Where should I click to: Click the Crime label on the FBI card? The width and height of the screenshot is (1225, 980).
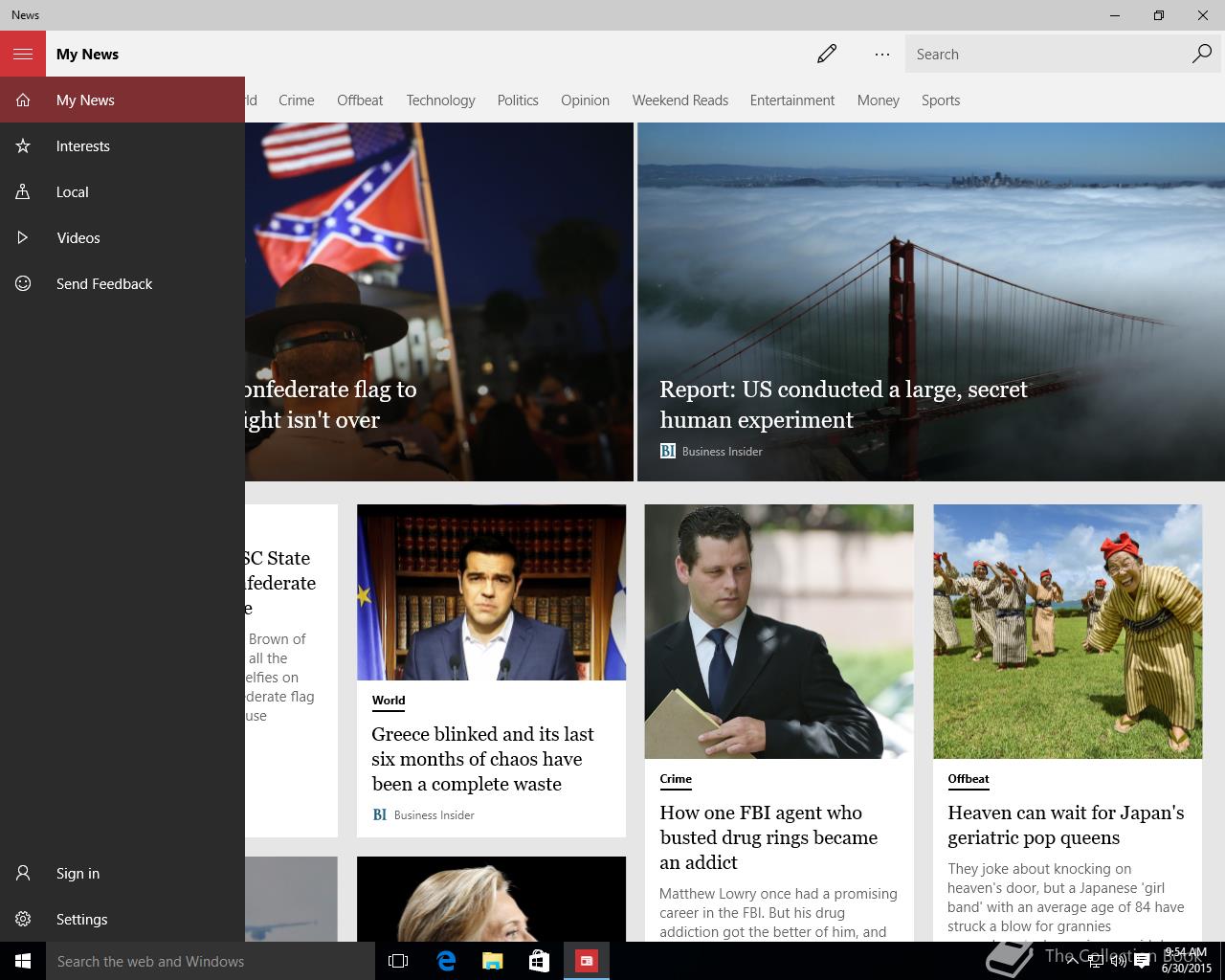[x=676, y=779]
